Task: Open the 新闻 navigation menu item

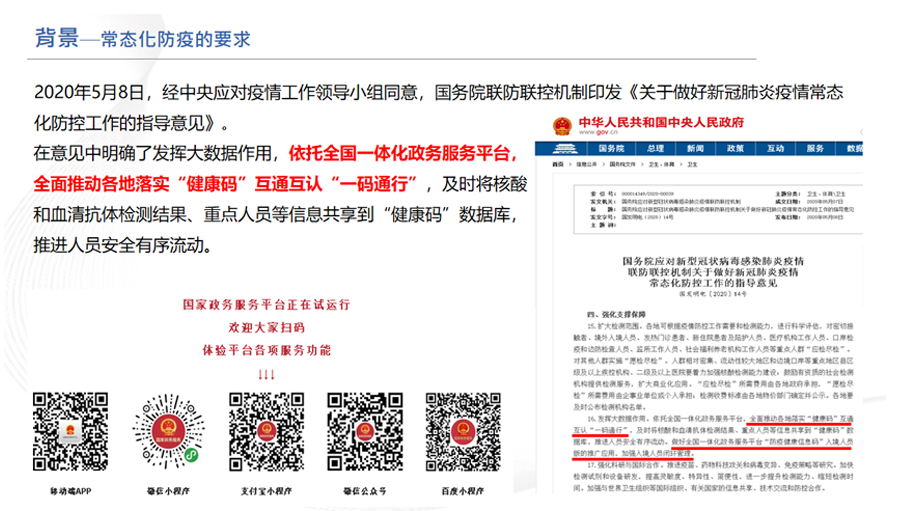Action: tap(696, 149)
